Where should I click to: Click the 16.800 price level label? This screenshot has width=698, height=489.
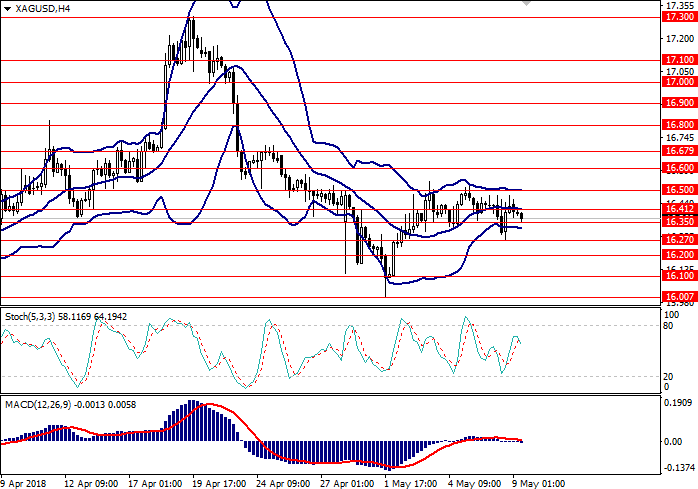click(x=679, y=125)
